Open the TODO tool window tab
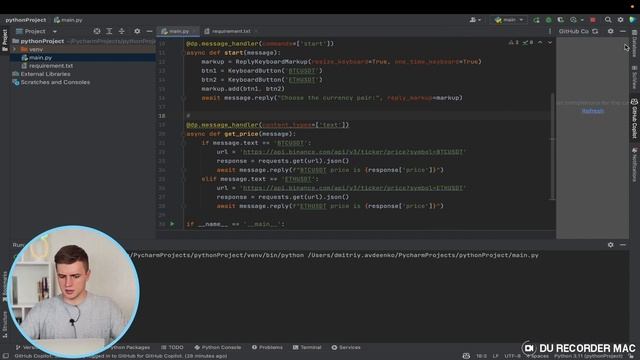 click(172, 347)
